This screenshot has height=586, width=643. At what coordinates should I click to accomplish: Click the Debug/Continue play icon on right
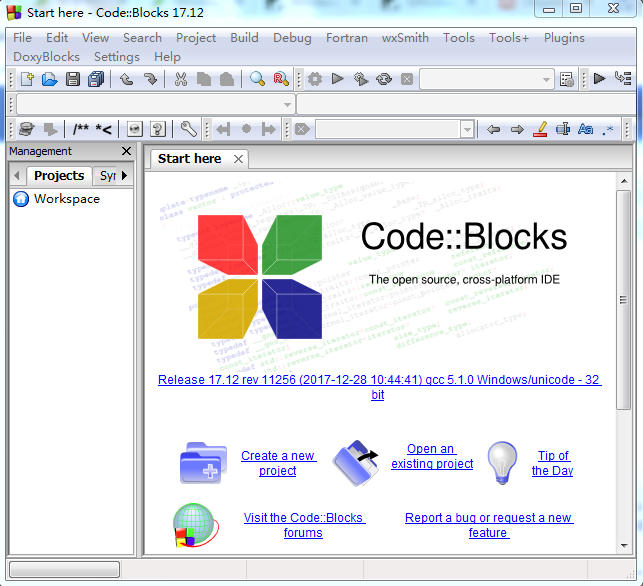click(599, 79)
